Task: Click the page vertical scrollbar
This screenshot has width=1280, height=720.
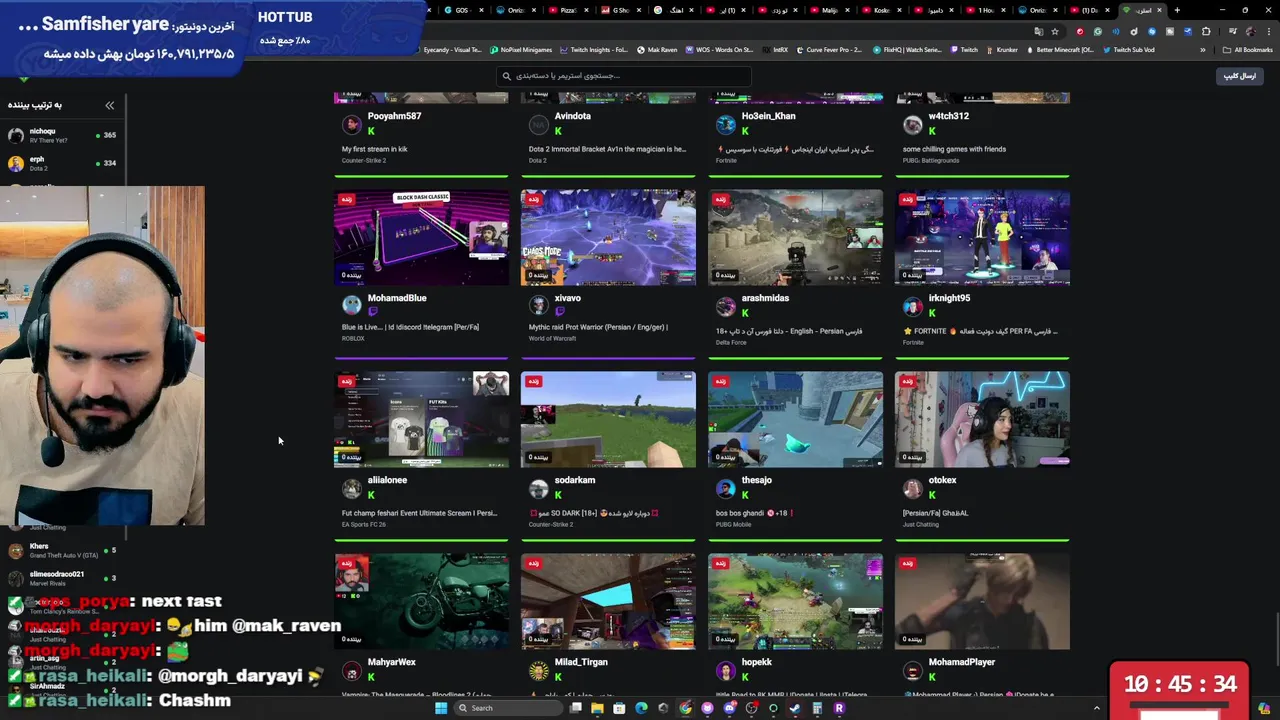Action: (x=1276, y=638)
